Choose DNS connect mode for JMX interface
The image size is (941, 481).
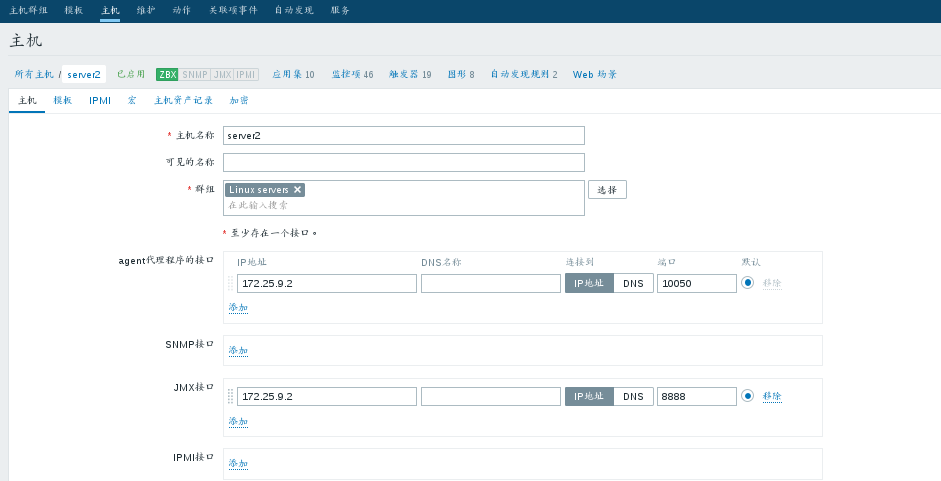633,396
